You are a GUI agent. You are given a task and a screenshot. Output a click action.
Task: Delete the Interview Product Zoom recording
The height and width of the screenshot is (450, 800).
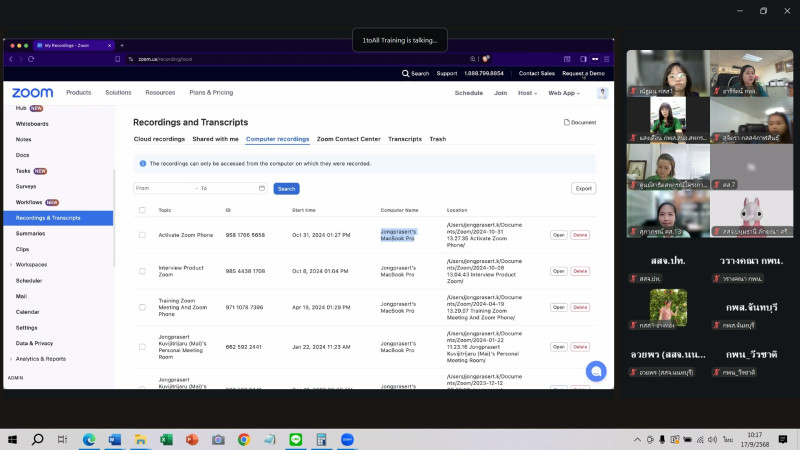pos(580,271)
